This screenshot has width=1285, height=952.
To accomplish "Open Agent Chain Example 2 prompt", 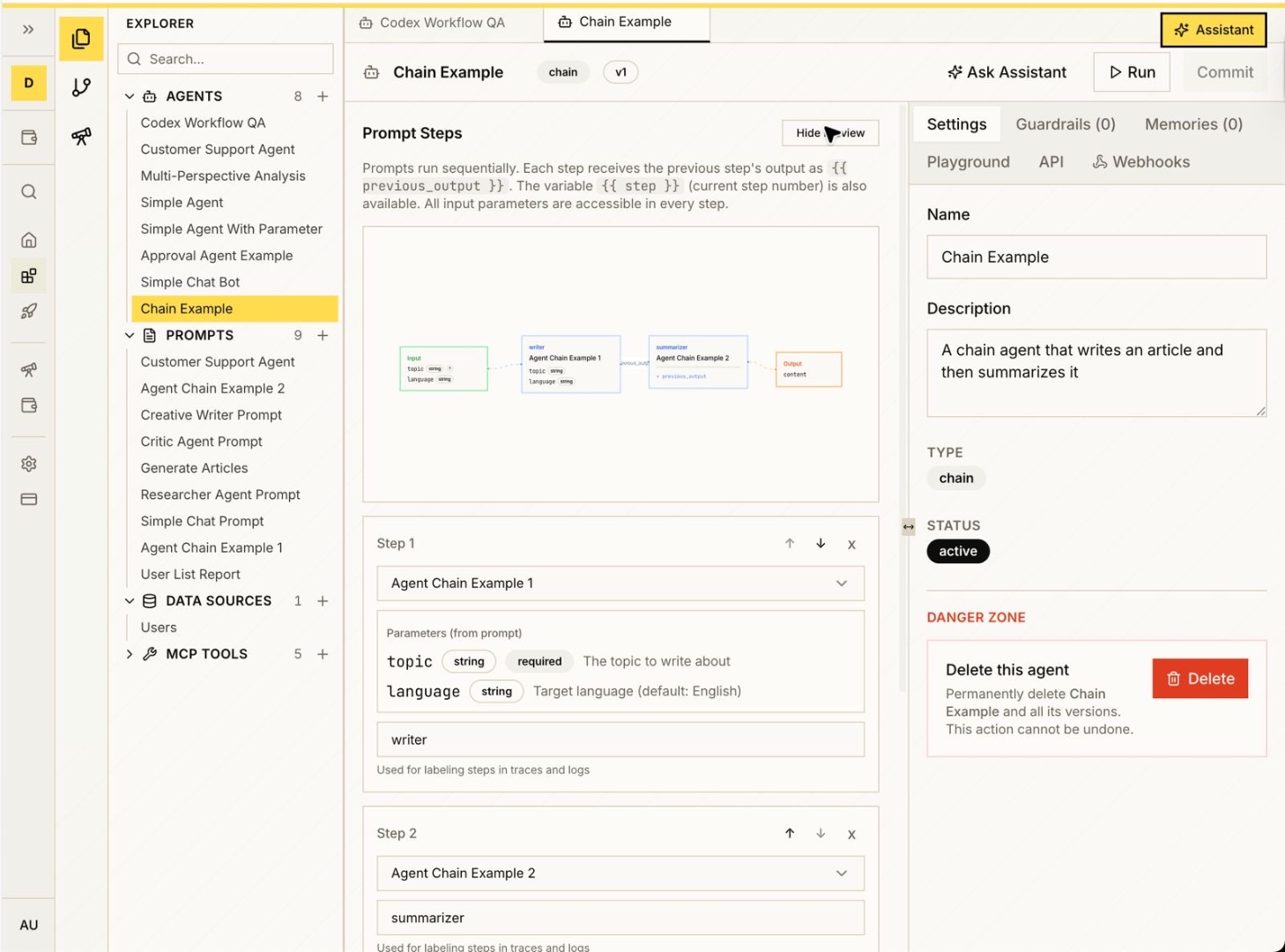I will coord(212,388).
